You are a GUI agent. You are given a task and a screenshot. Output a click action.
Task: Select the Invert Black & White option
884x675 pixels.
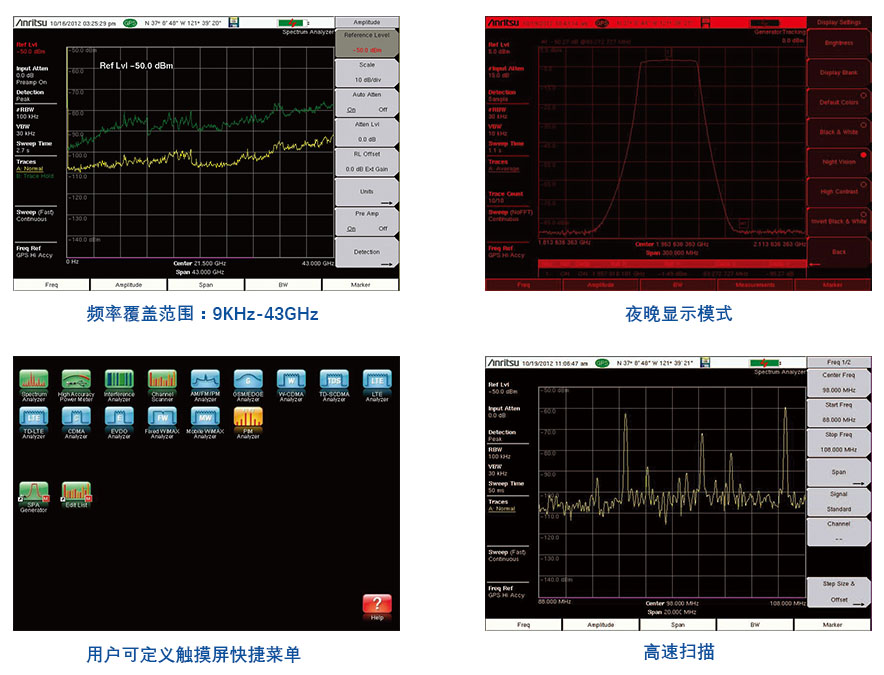pos(839,222)
